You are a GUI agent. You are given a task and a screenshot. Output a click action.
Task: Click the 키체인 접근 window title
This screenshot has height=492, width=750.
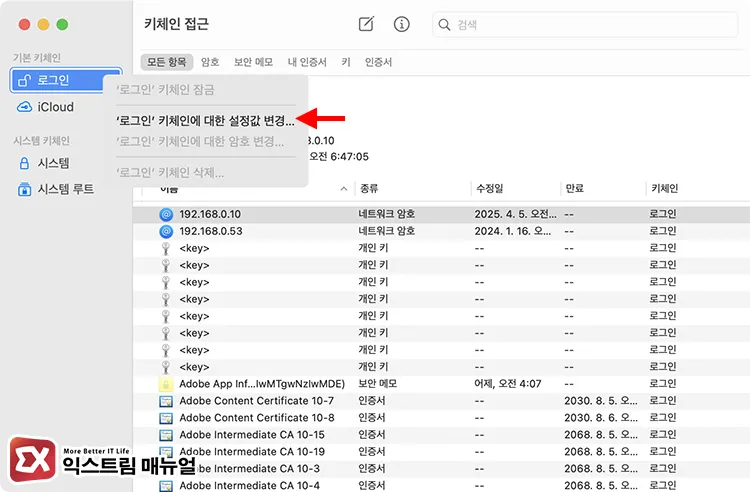point(176,24)
